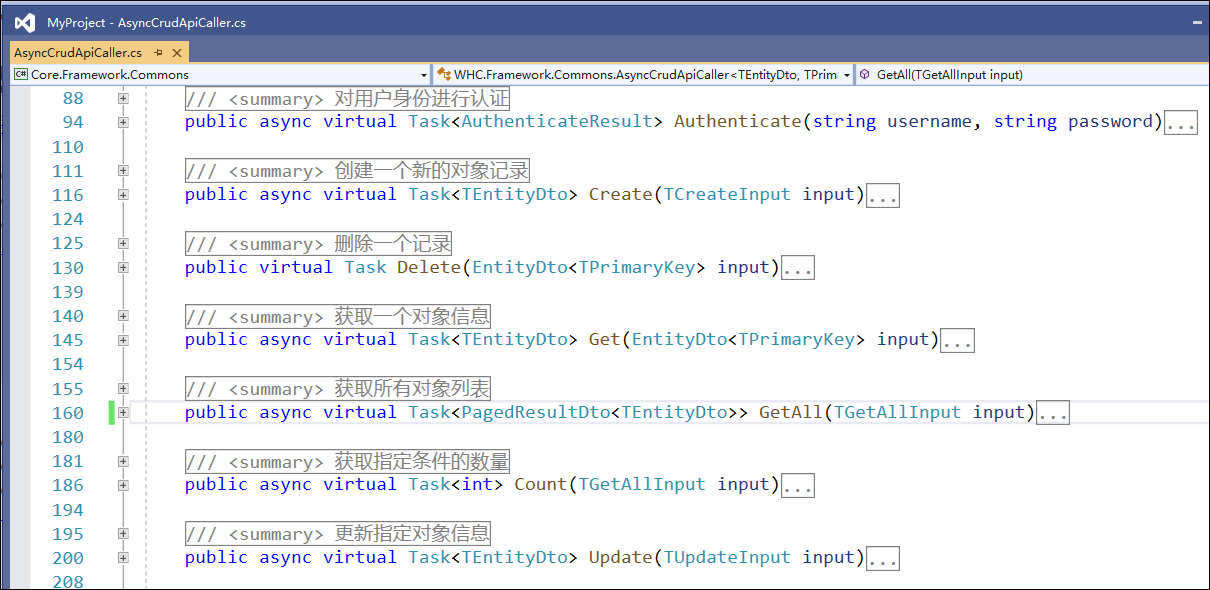Click the collapsed summary '删除一个记录'

(318, 243)
